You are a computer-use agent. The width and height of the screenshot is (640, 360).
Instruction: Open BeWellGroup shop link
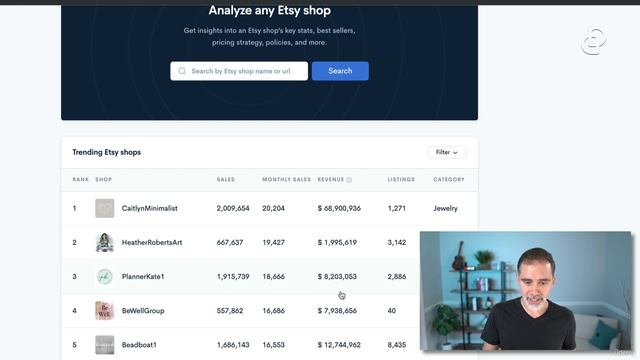tap(143, 311)
